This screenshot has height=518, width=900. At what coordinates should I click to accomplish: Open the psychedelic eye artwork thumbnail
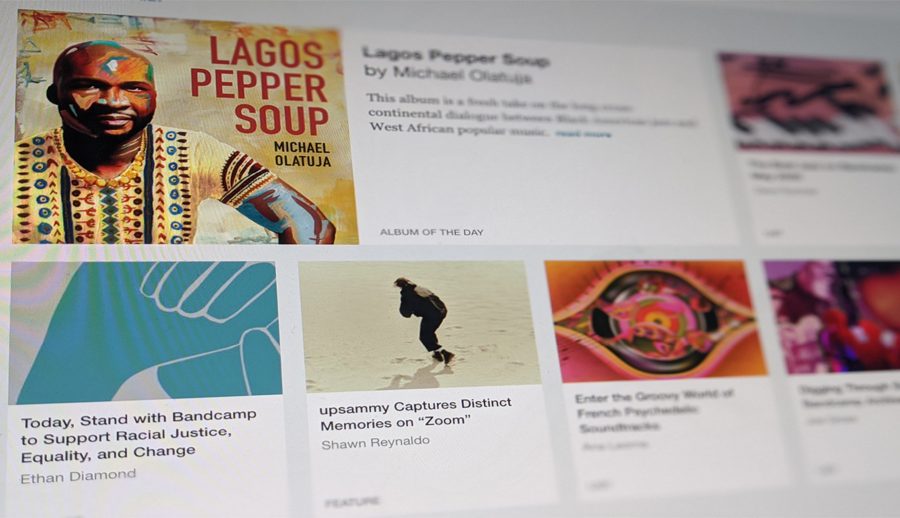(x=655, y=322)
